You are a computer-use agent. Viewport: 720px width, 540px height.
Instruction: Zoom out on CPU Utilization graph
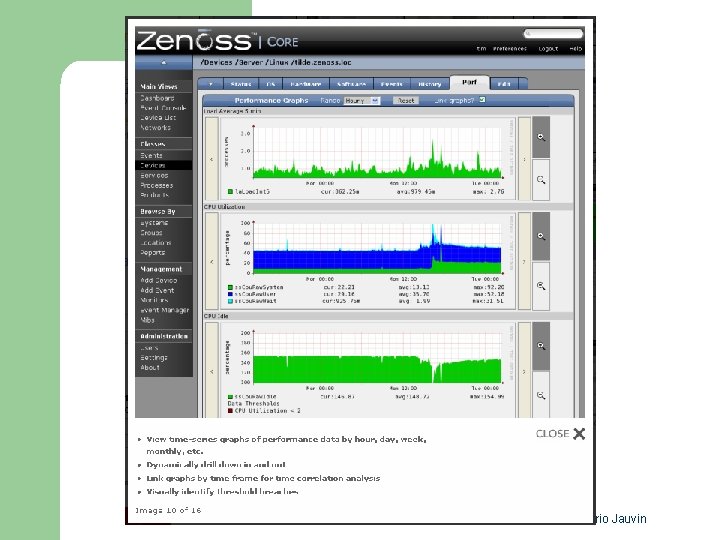coord(541,286)
